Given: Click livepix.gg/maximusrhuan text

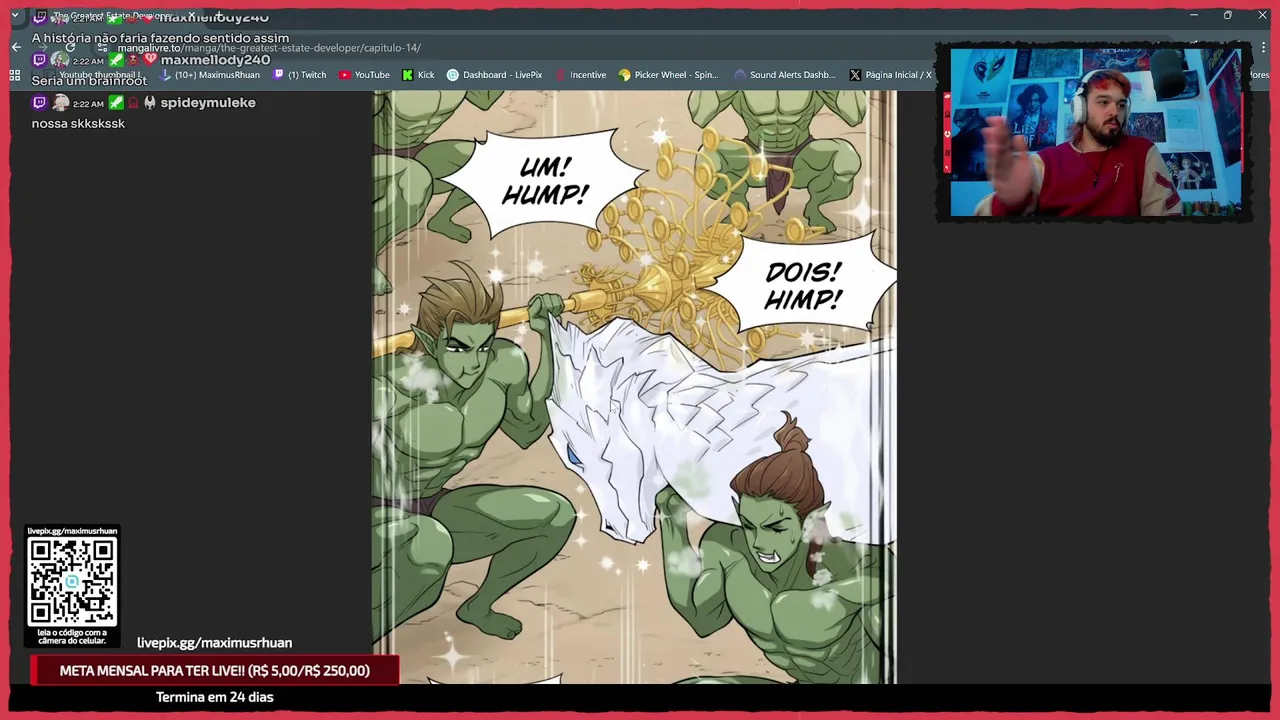Looking at the screenshot, I should [x=214, y=643].
